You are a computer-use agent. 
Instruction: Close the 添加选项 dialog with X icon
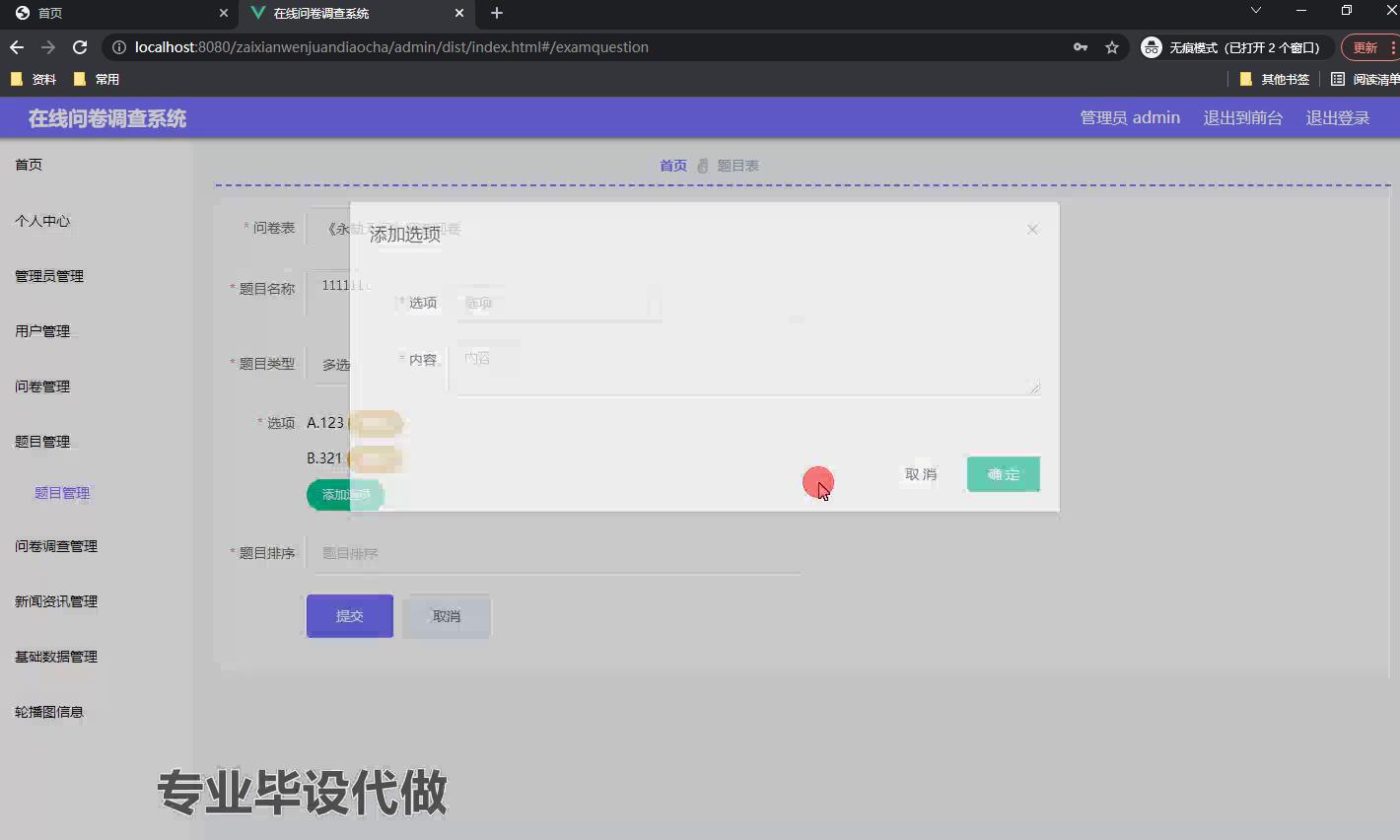click(x=1032, y=230)
